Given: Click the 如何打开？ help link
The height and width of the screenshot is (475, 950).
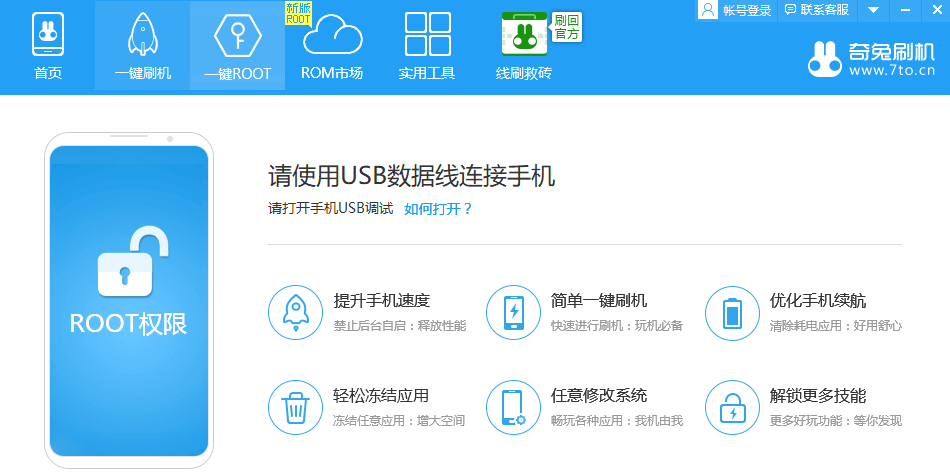Looking at the screenshot, I should 438,209.
